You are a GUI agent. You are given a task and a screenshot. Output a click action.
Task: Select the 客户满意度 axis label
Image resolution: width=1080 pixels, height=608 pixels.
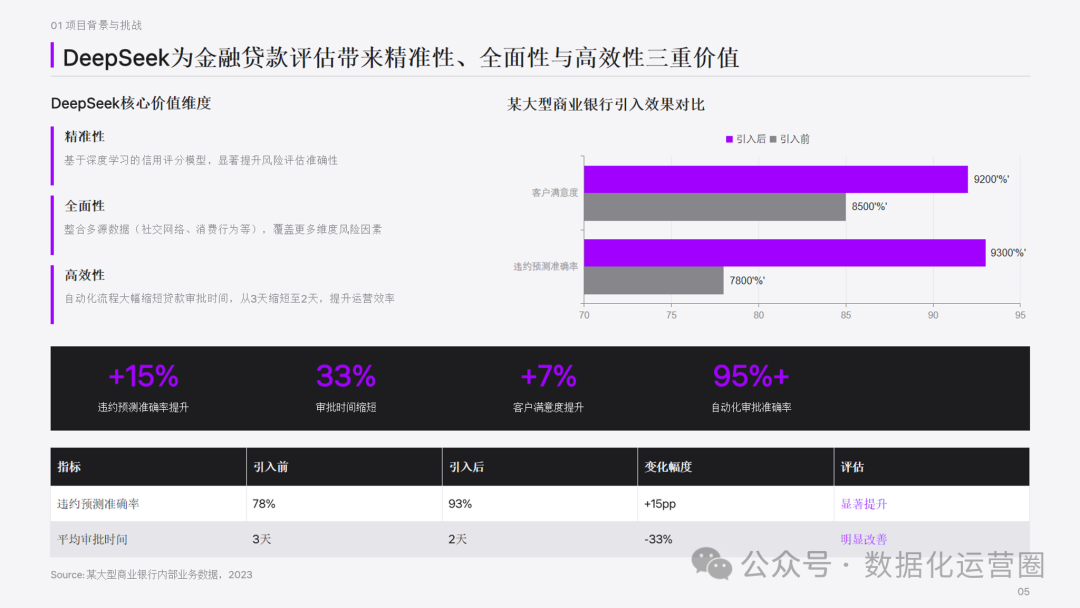pos(555,193)
